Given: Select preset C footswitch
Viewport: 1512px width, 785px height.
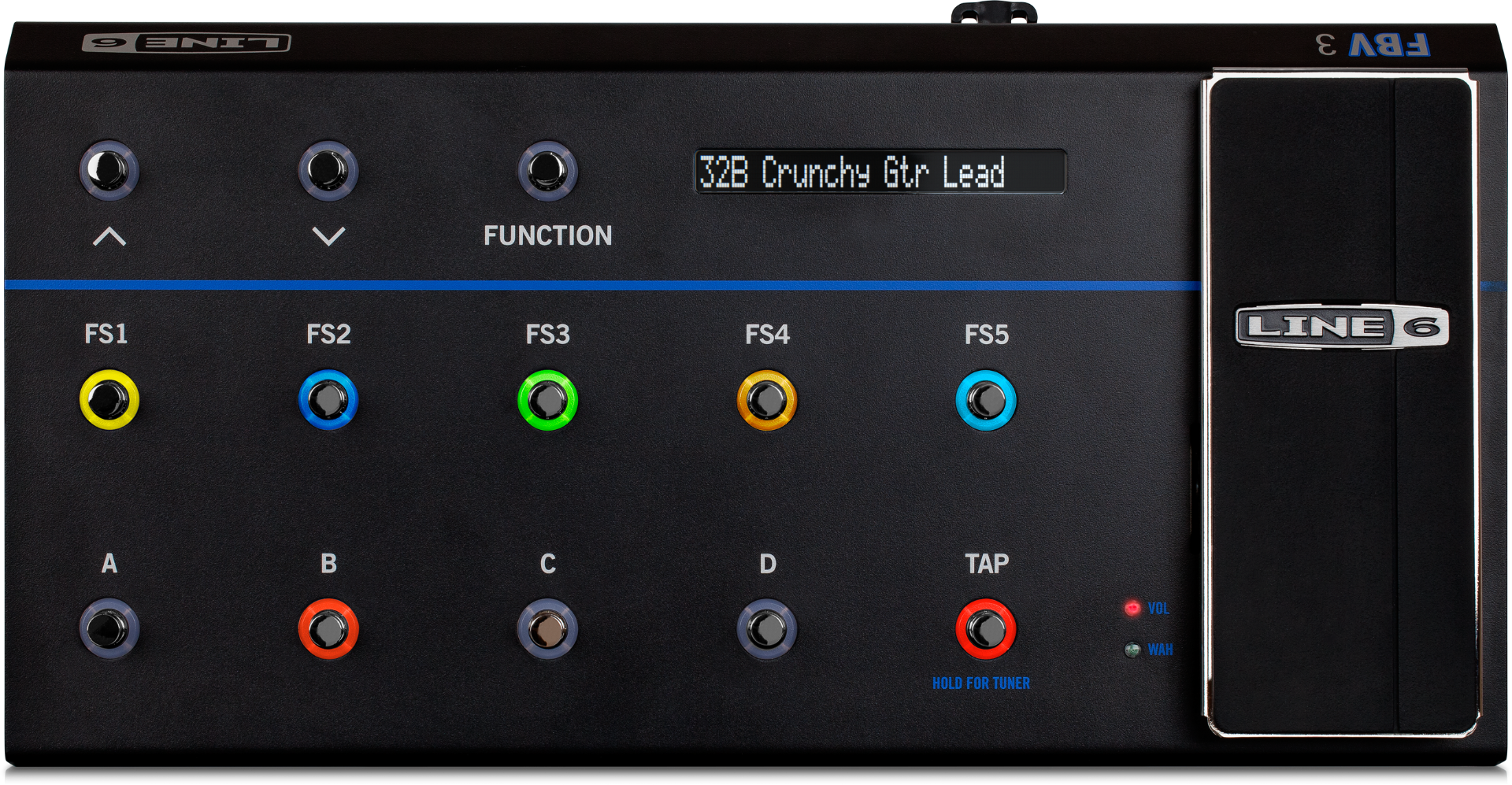Looking at the screenshot, I should [x=547, y=628].
